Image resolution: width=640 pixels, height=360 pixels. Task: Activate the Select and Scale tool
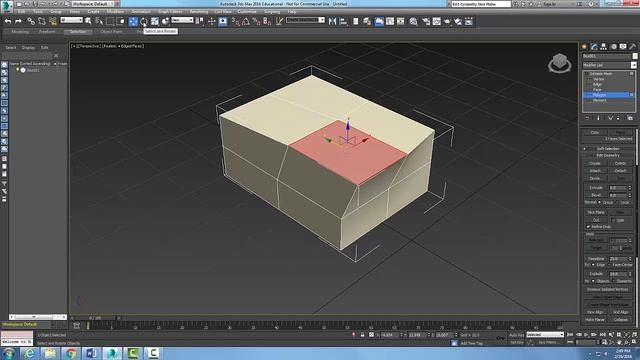pos(155,21)
